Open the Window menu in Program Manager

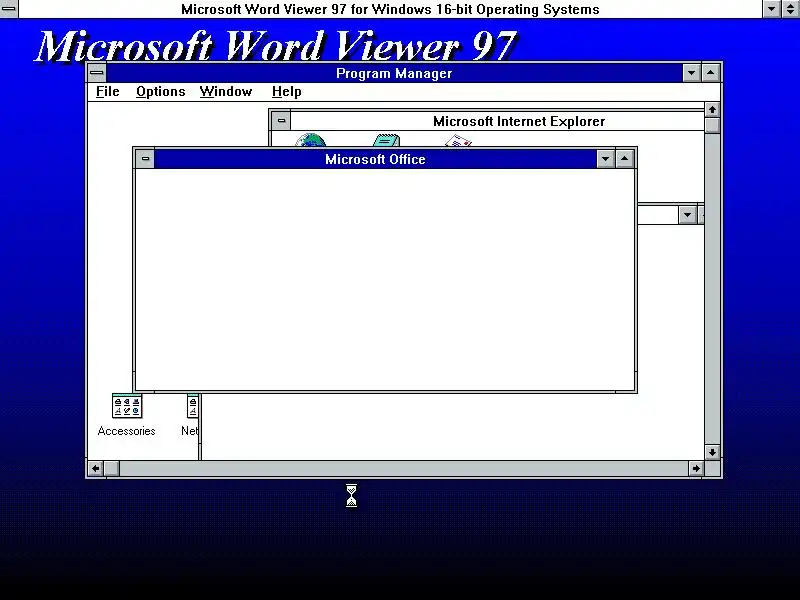[x=226, y=92]
